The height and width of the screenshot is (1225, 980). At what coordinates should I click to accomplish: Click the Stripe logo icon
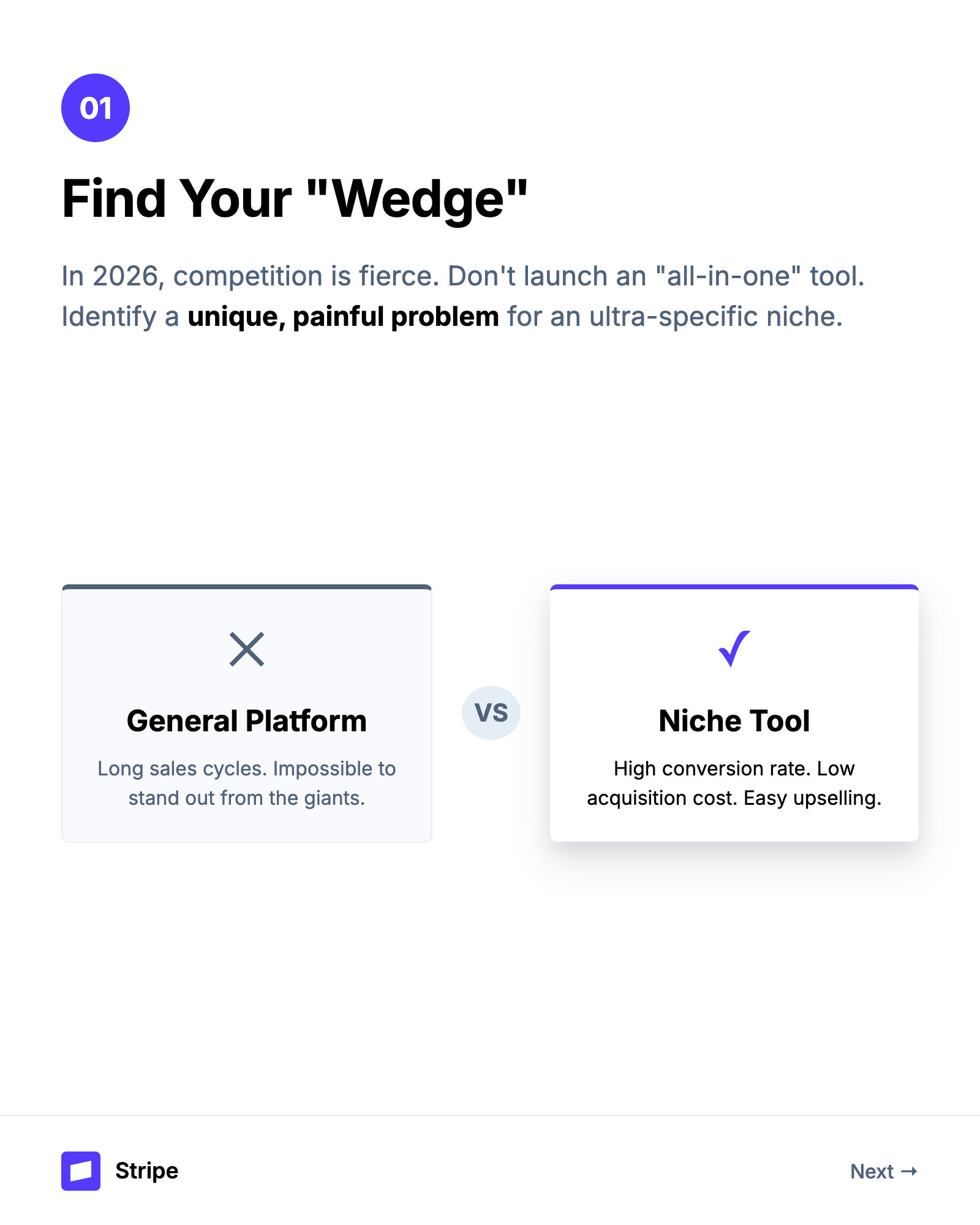pos(81,1171)
